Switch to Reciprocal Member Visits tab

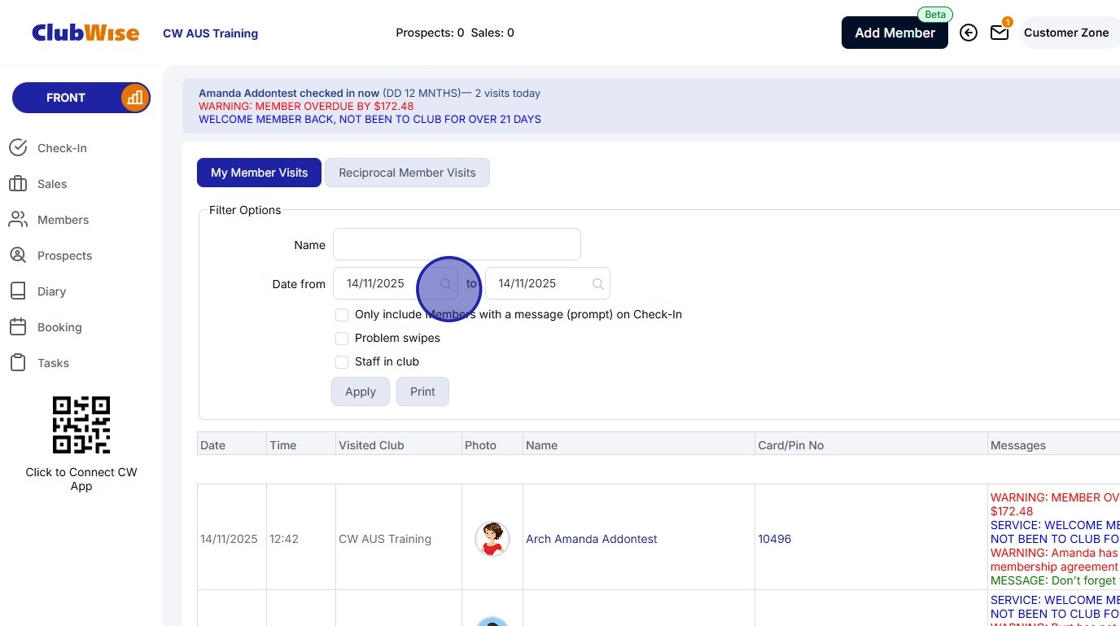pyautogui.click(x=407, y=172)
